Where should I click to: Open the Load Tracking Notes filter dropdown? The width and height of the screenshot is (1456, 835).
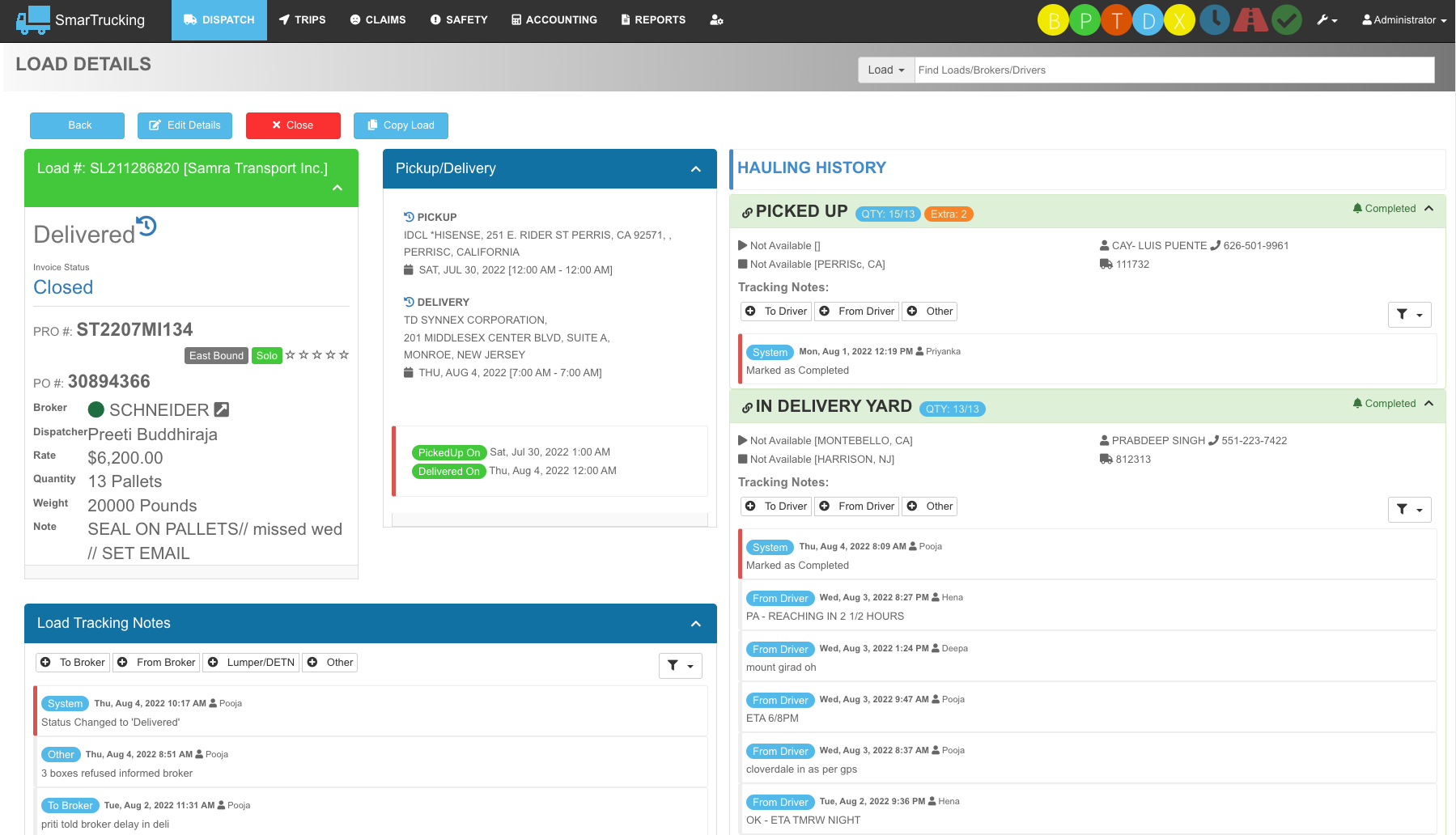pyautogui.click(x=680, y=666)
